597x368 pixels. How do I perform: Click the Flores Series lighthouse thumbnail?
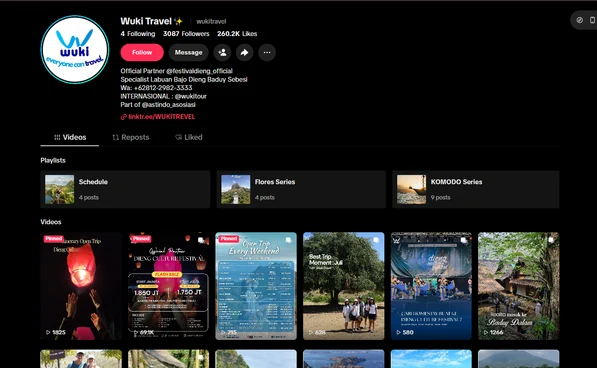(x=236, y=190)
